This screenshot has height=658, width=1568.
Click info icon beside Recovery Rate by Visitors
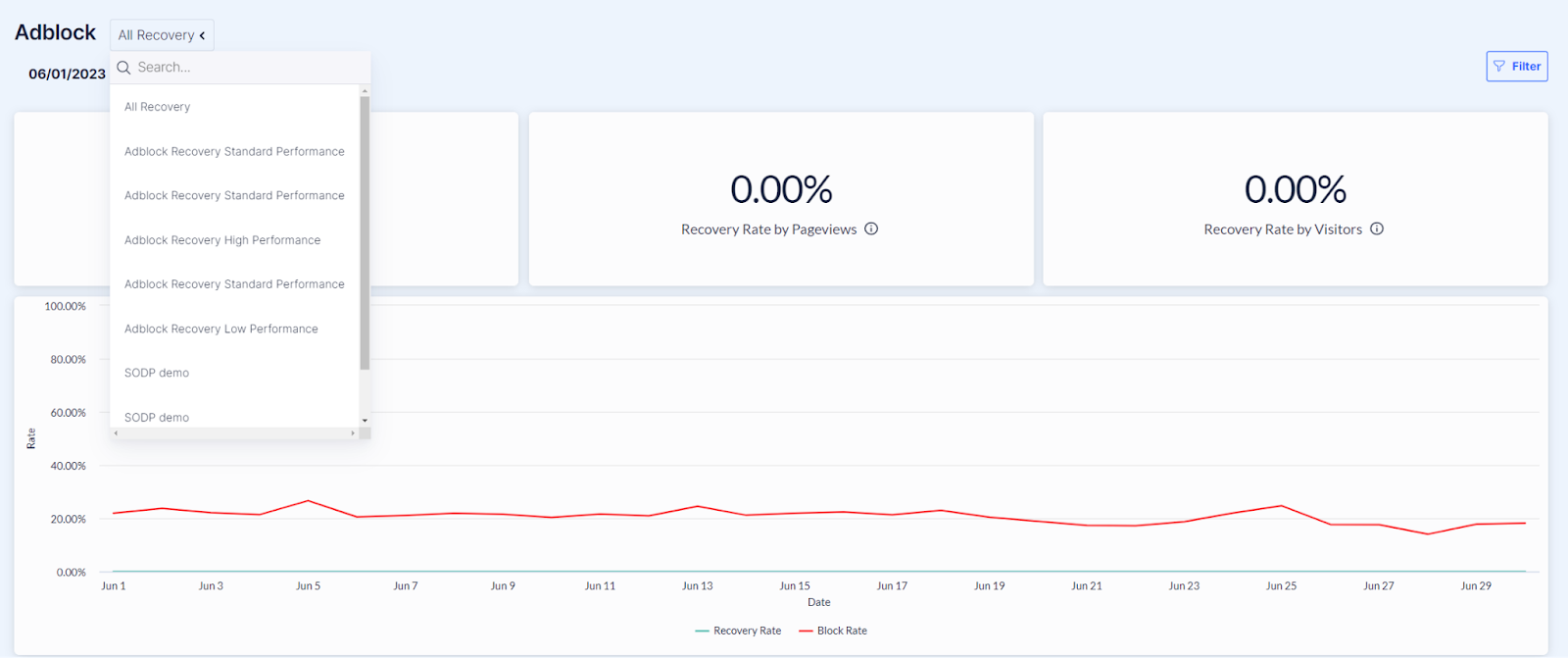(1377, 228)
